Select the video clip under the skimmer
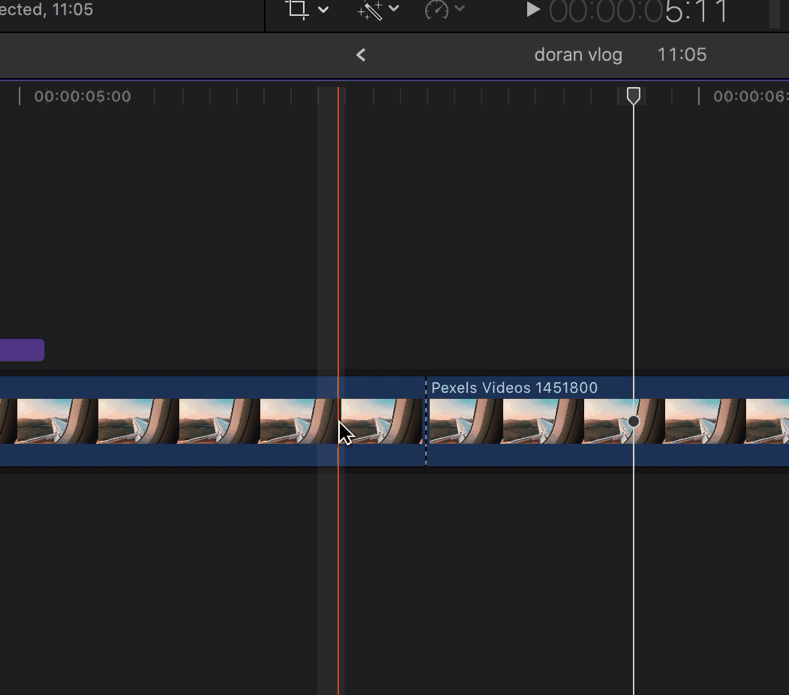The width and height of the screenshot is (789, 695). [212, 421]
